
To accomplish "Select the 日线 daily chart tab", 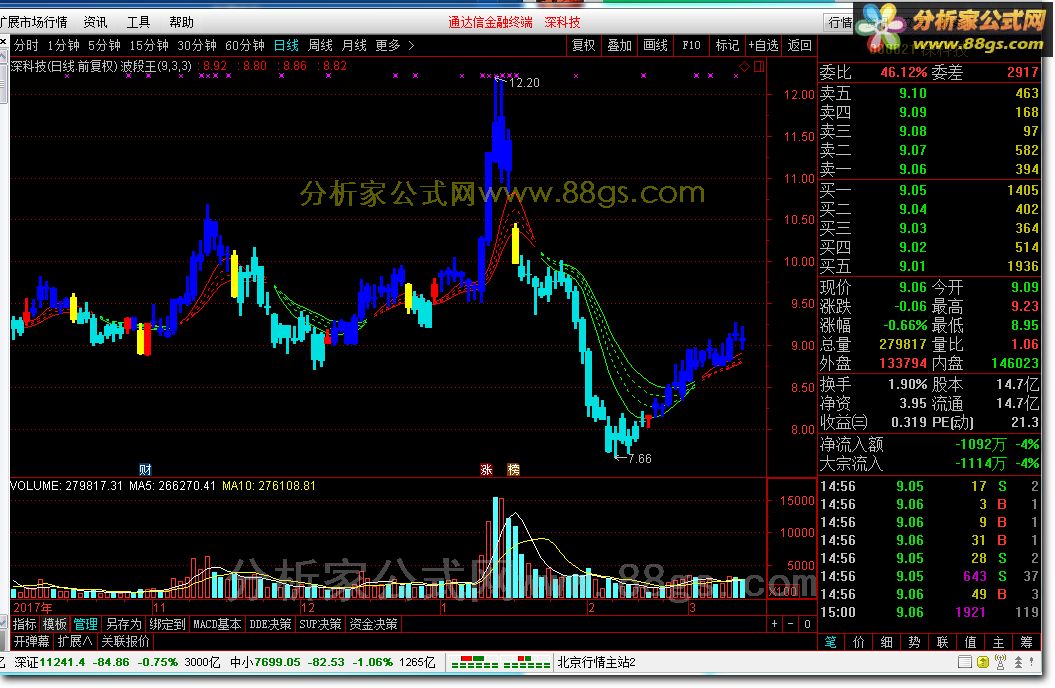I will tap(286, 45).
